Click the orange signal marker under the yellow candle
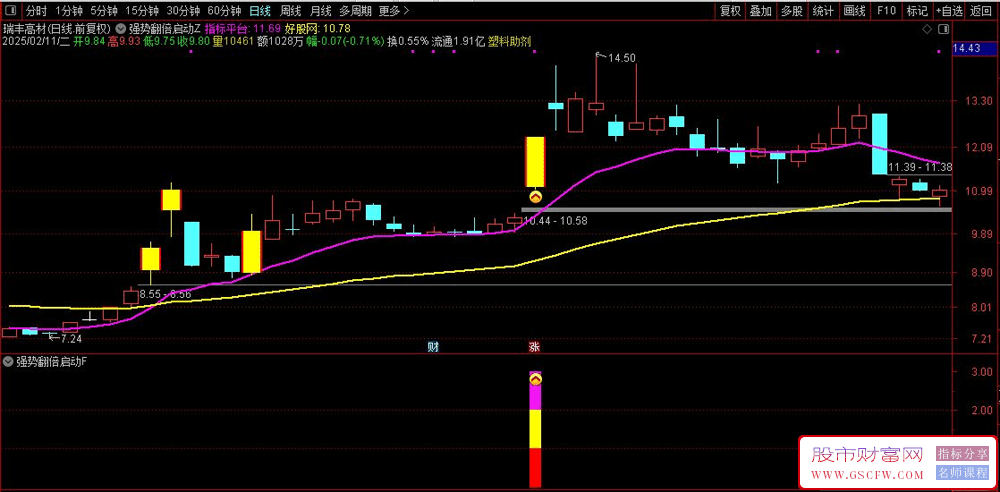 pos(536,197)
